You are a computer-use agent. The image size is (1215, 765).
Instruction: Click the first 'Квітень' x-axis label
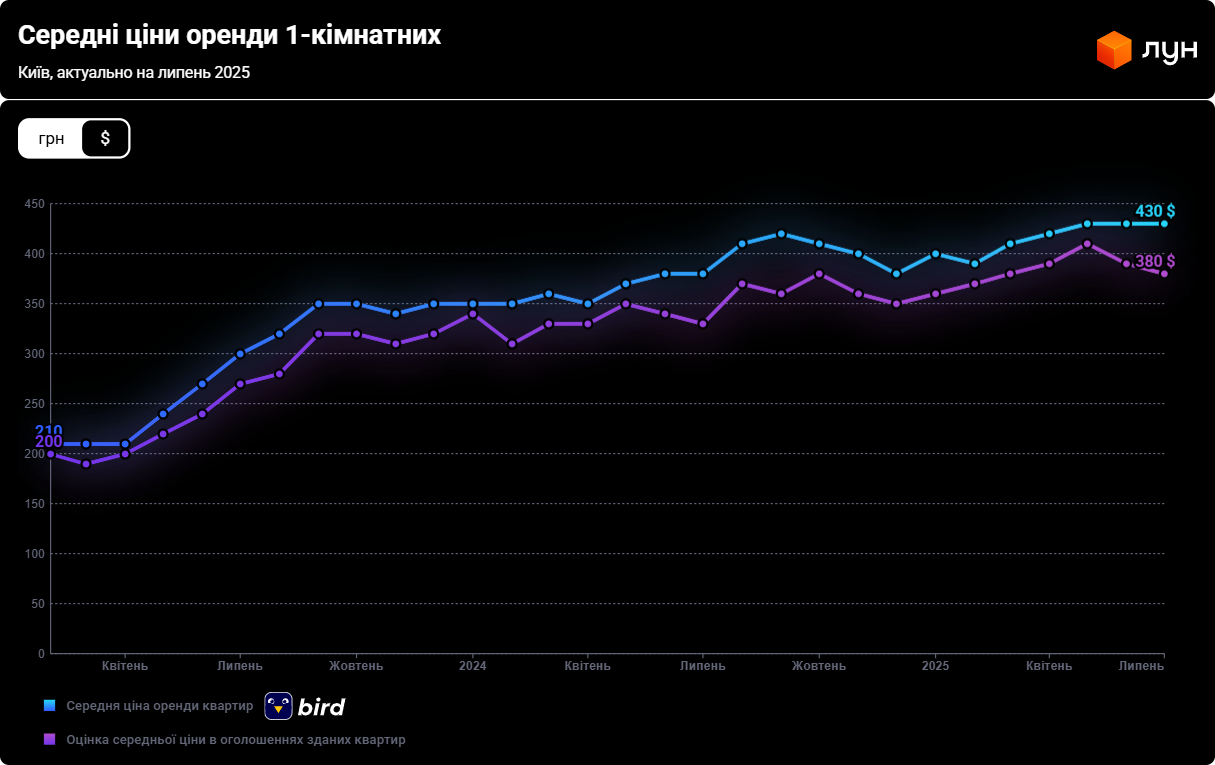(x=125, y=666)
